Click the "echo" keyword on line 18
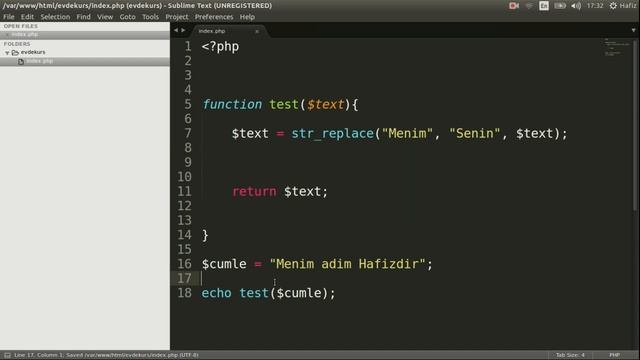This screenshot has width=640, height=360. click(x=216, y=293)
